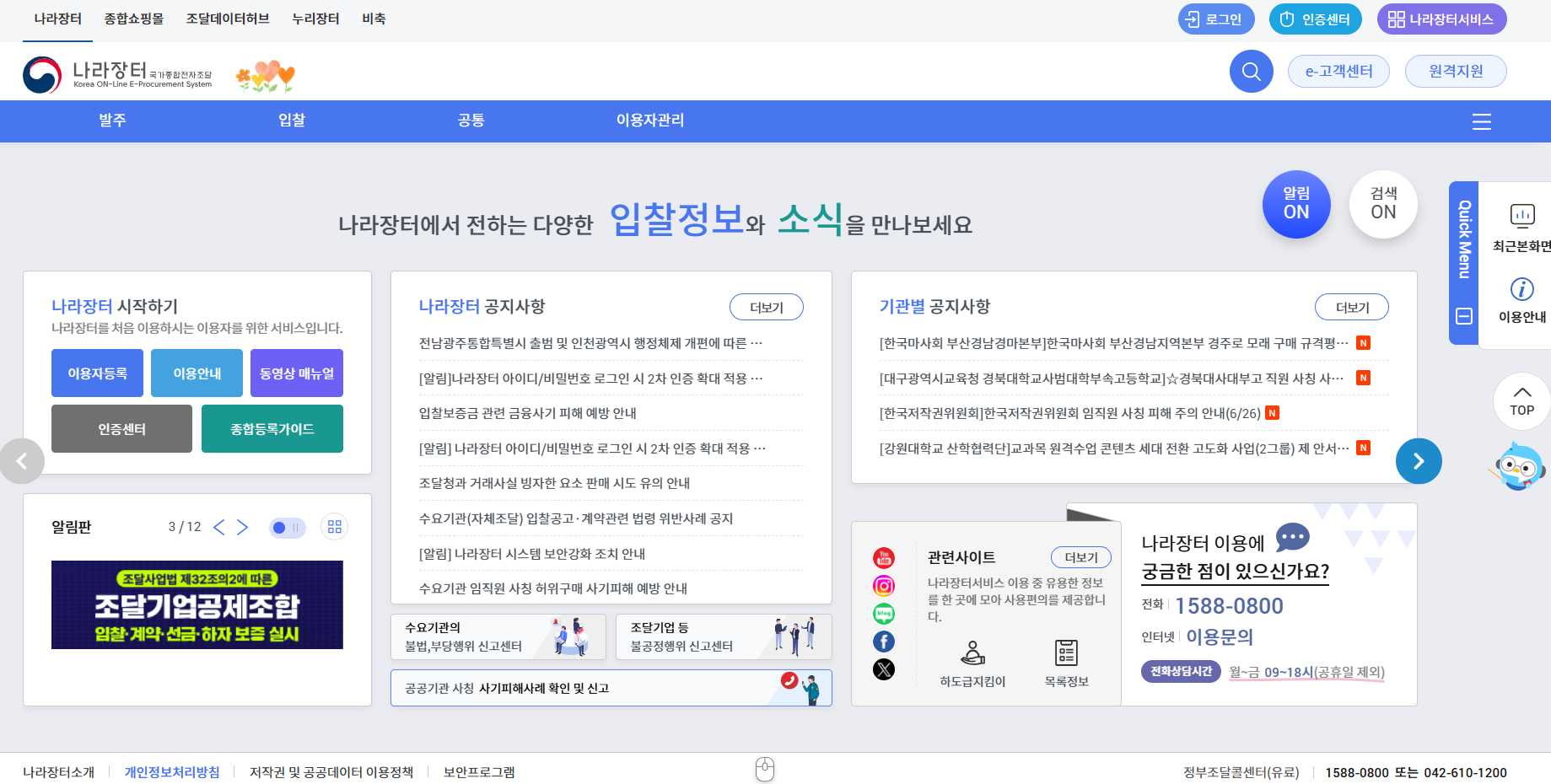Open 보안프로그램 footer link
This screenshot has width=1551, height=784.
click(x=479, y=772)
